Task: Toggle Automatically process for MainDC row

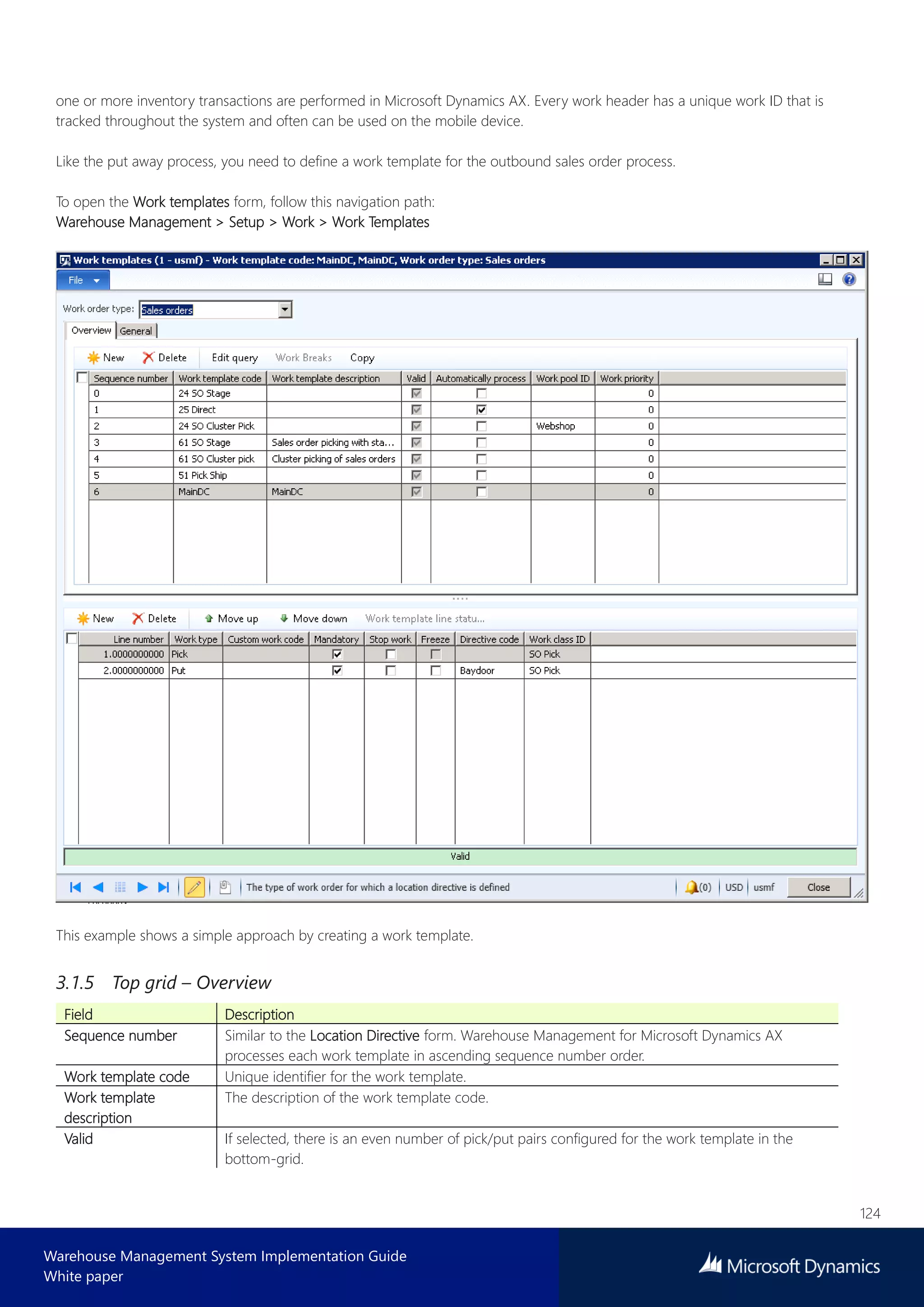Action: [481, 492]
